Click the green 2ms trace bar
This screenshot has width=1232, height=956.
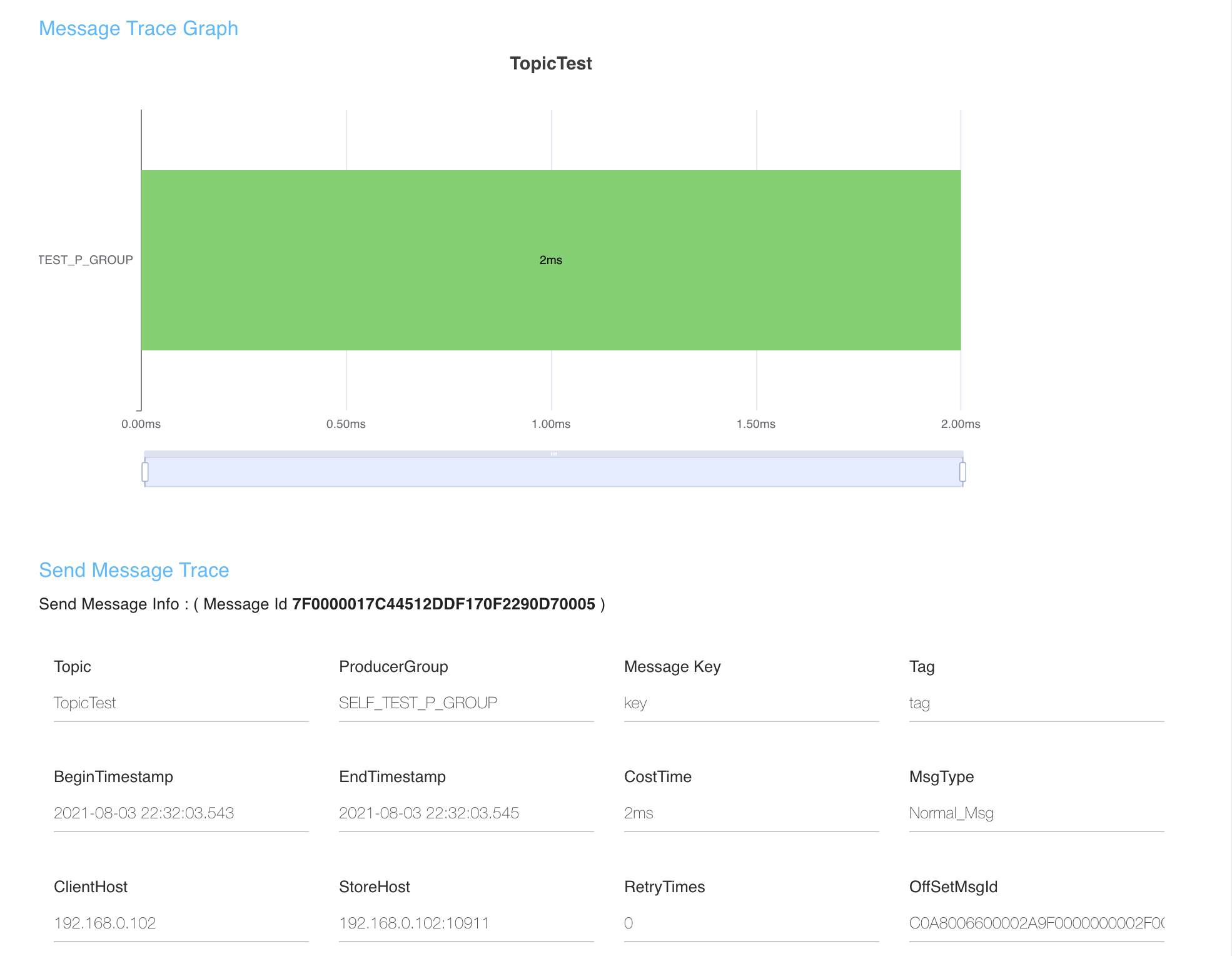(x=550, y=260)
